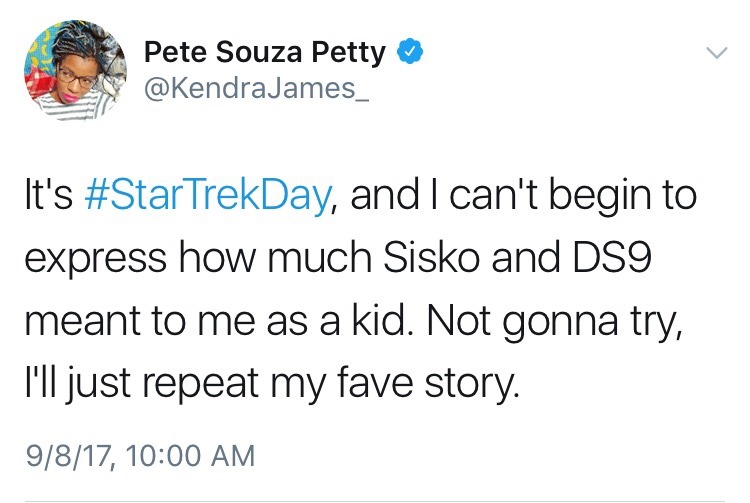Click the word "It's" starting the tweet
The height and width of the screenshot is (503, 750).
(x=46, y=196)
